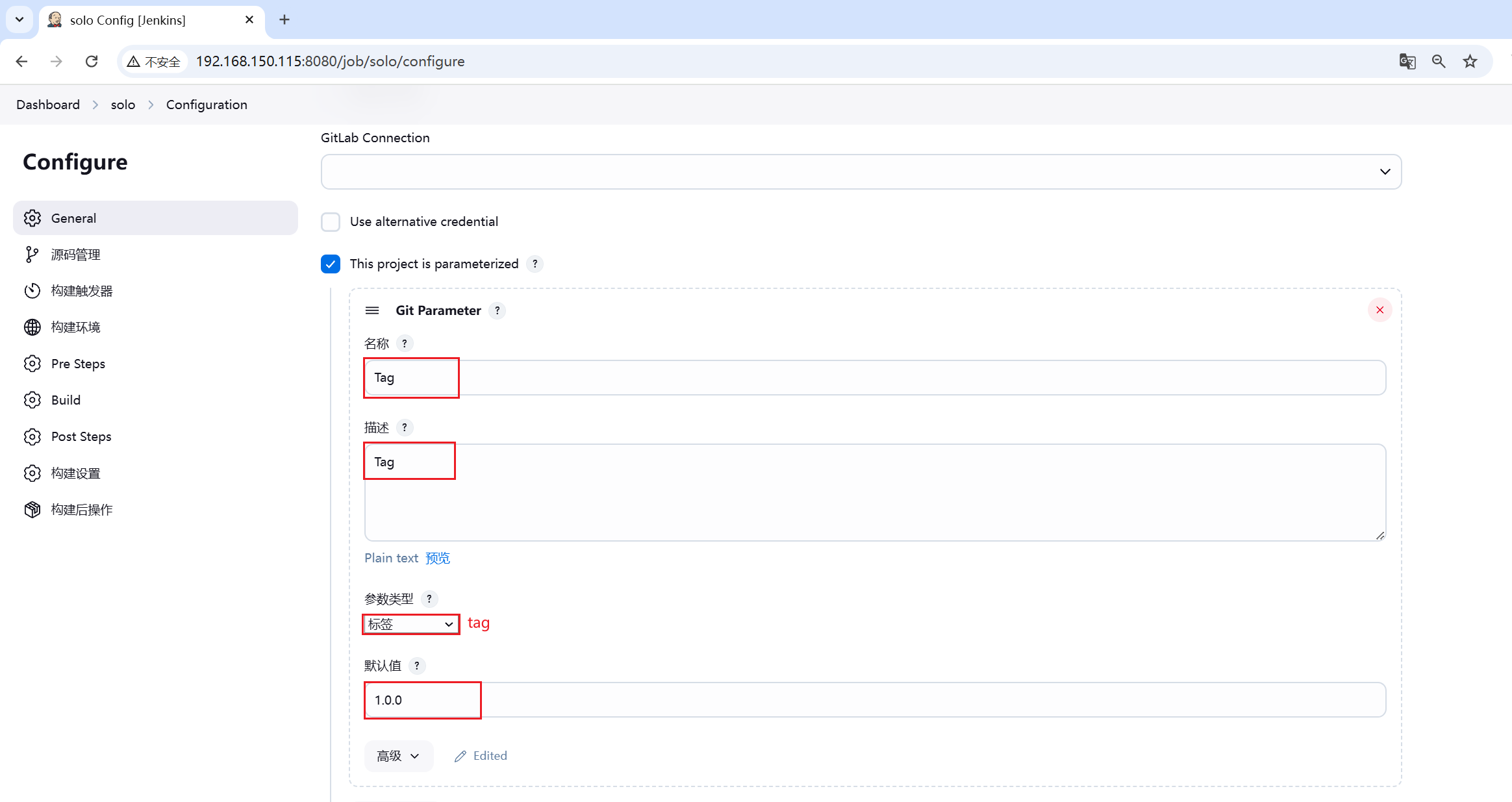This screenshot has width=1512, height=802.
Task: Click the not-secure warning badge
Action: click(x=154, y=61)
